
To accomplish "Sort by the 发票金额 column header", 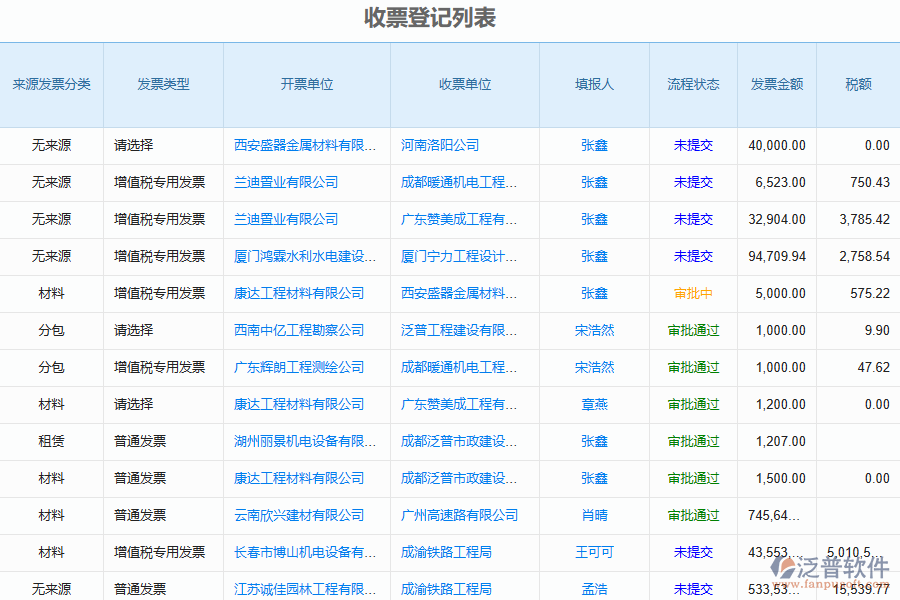I will (x=776, y=85).
